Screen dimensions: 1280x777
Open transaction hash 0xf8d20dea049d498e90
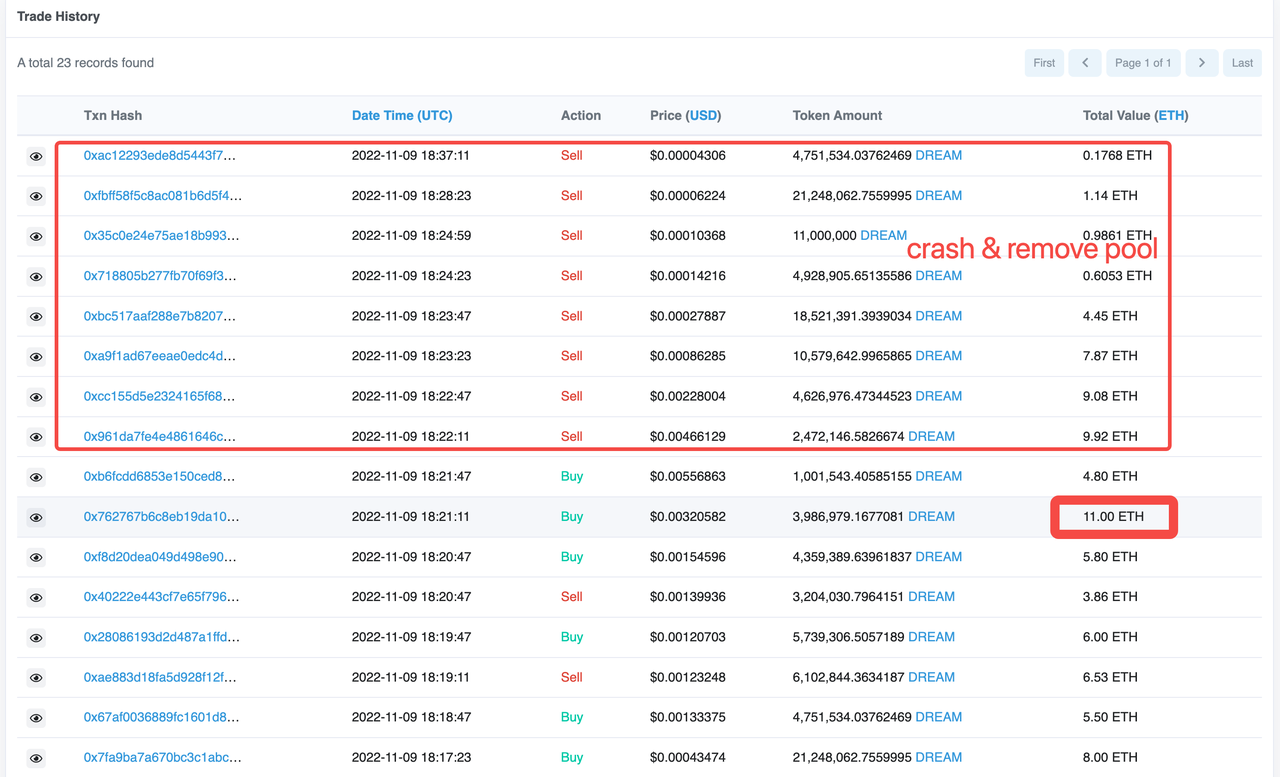pyautogui.click(x=160, y=557)
